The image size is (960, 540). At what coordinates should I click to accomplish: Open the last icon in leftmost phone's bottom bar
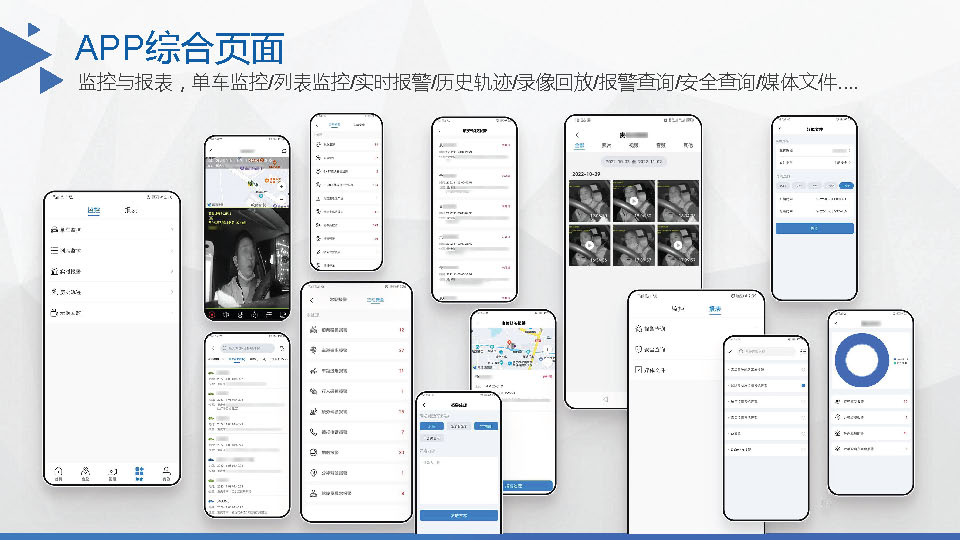point(166,472)
